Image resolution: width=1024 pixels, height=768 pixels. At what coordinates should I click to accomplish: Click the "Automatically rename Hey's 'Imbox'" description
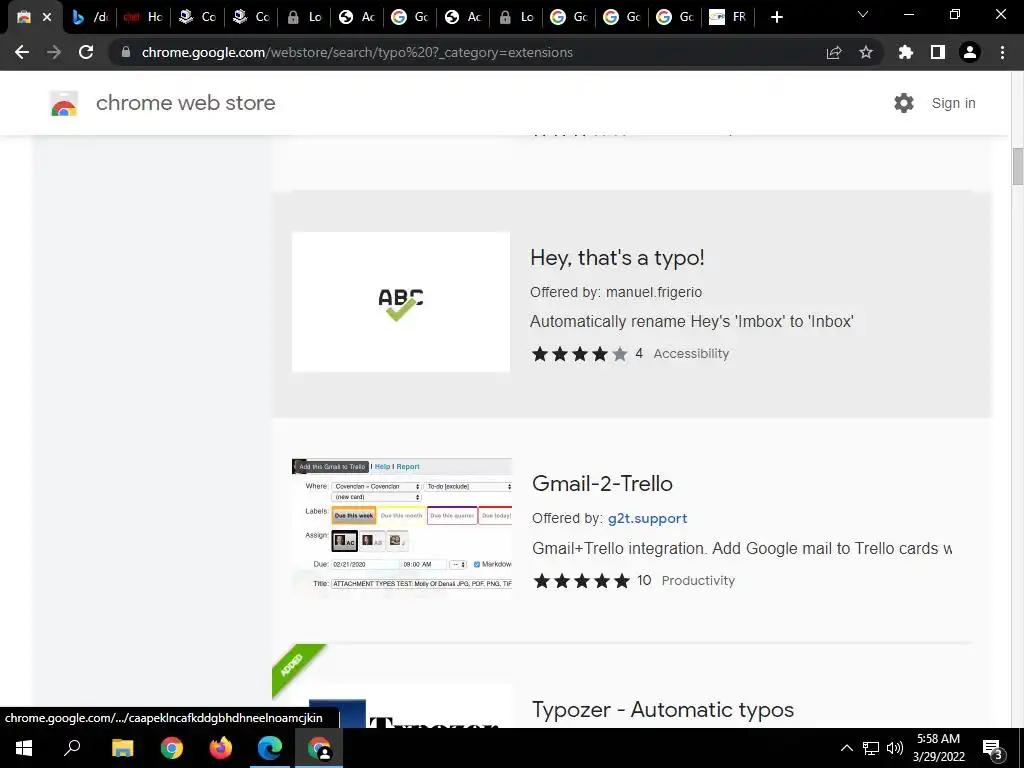point(692,321)
